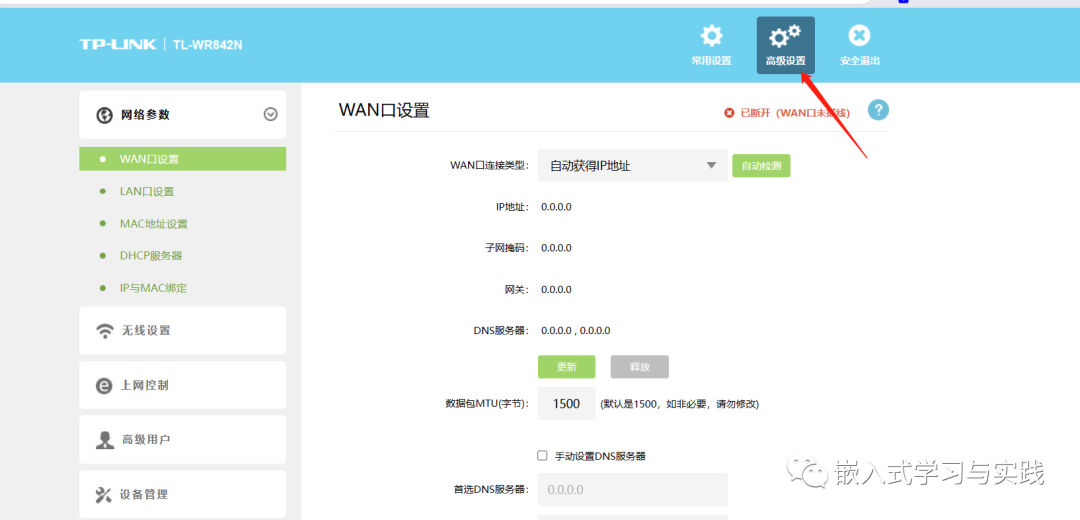Expand 上网控制 menu section
1080x520 pixels.
point(183,385)
